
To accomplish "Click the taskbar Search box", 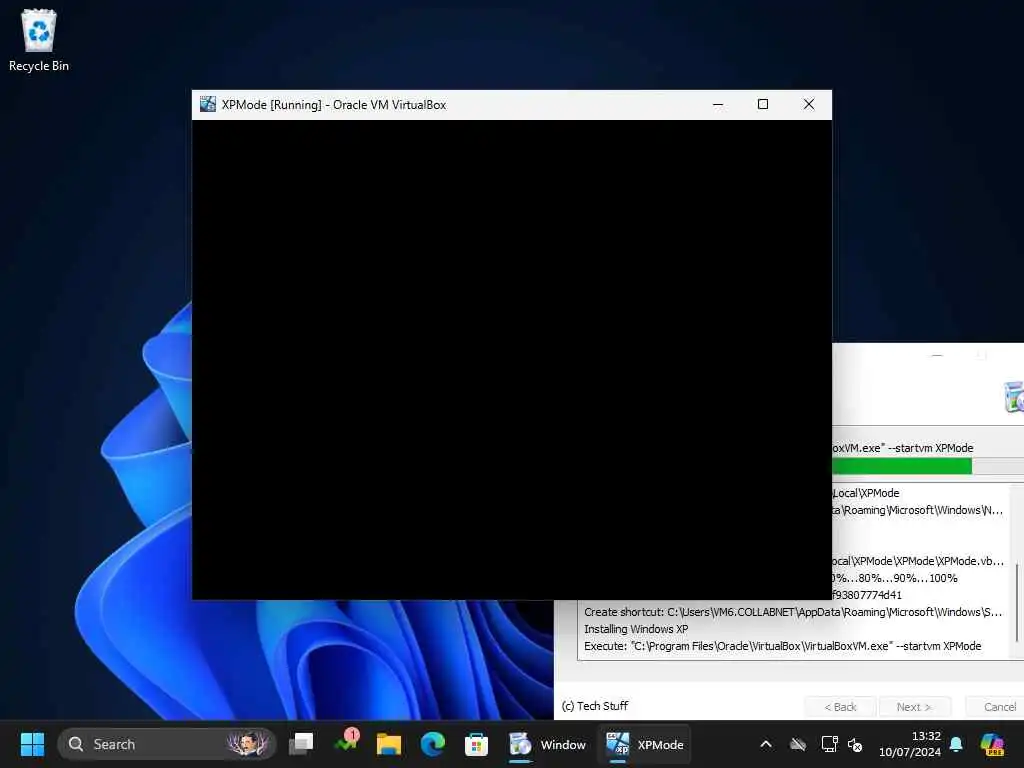I will coord(167,744).
